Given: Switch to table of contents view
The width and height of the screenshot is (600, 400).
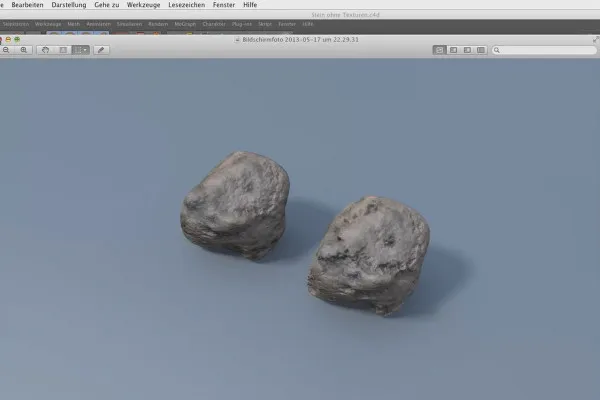Looking at the screenshot, I should [467, 50].
